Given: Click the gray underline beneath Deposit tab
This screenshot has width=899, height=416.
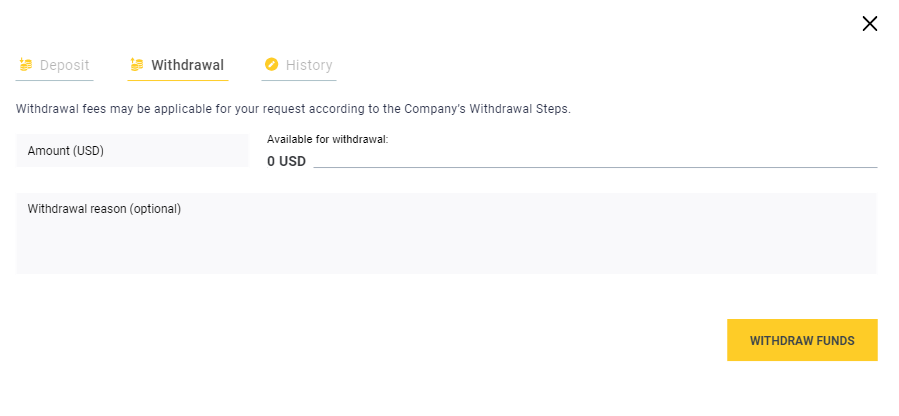Looking at the screenshot, I should coord(55,79).
